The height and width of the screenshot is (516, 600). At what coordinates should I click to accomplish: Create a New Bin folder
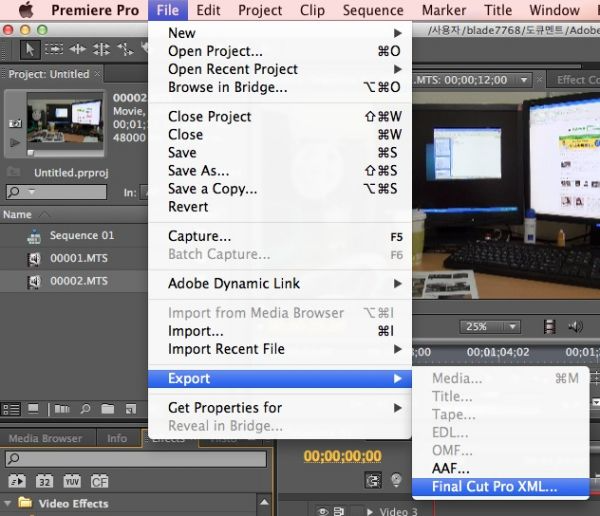click(108, 409)
